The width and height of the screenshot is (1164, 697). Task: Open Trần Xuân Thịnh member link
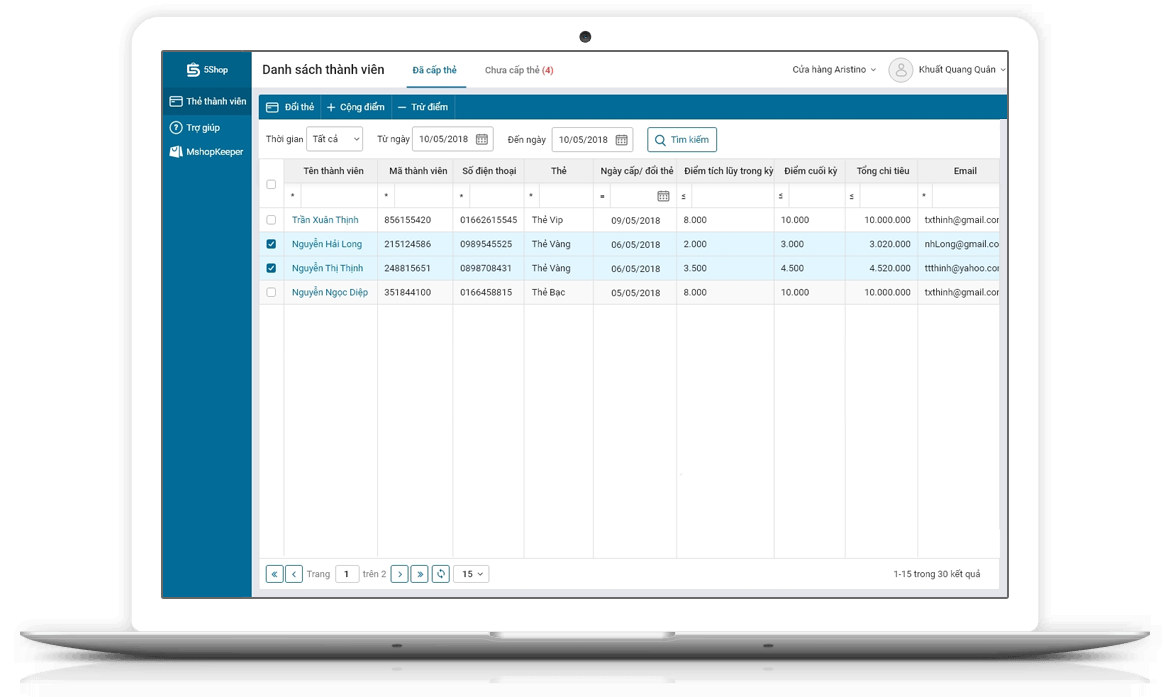(325, 220)
